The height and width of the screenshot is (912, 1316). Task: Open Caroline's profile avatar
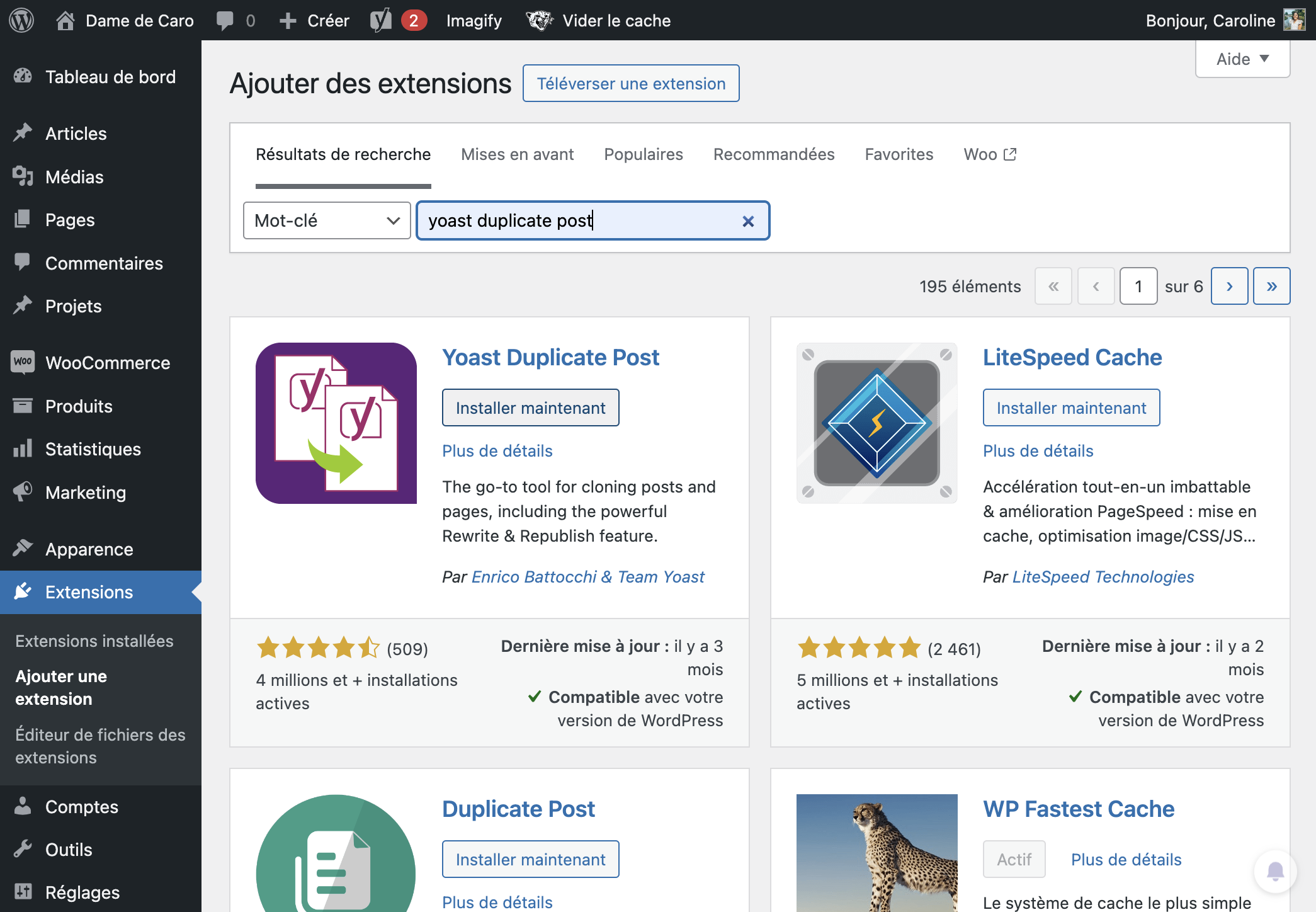[1295, 20]
